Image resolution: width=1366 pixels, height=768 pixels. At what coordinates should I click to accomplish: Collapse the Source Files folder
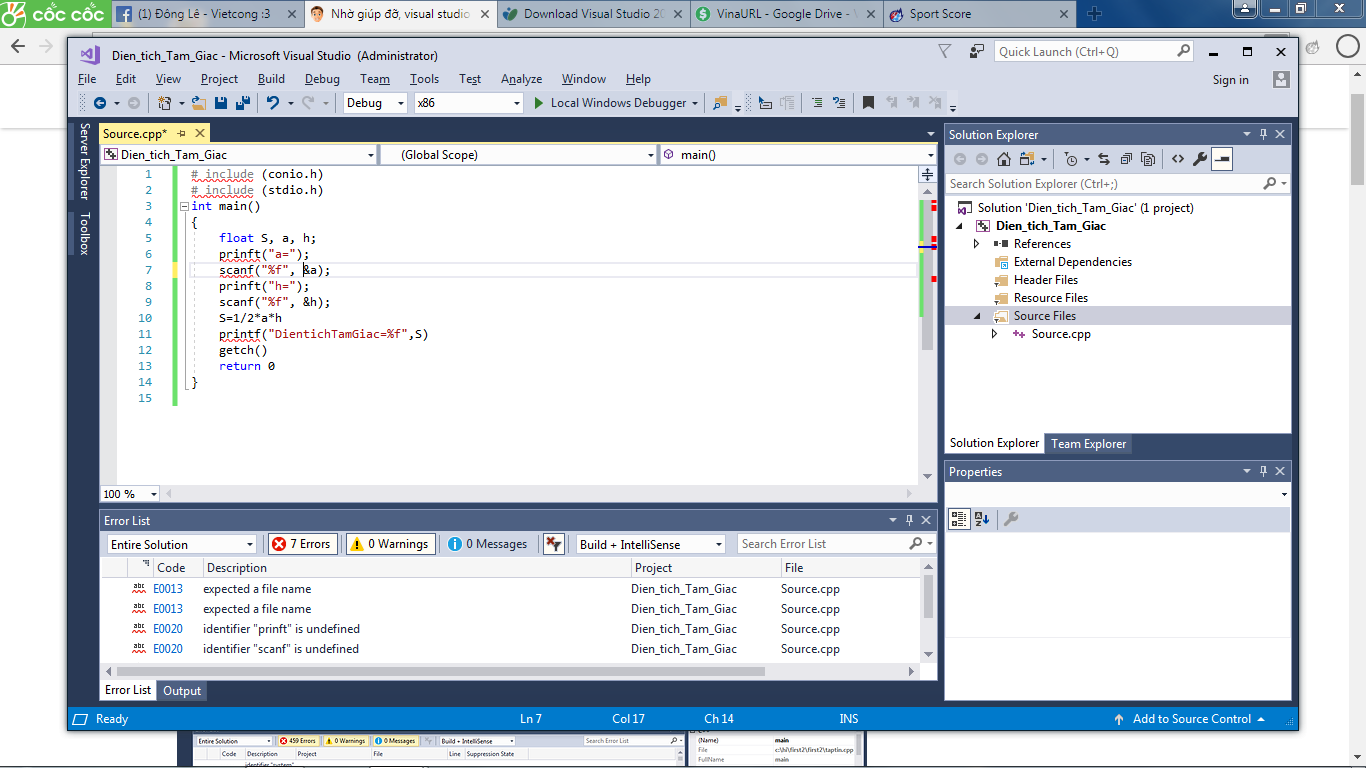(977, 316)
